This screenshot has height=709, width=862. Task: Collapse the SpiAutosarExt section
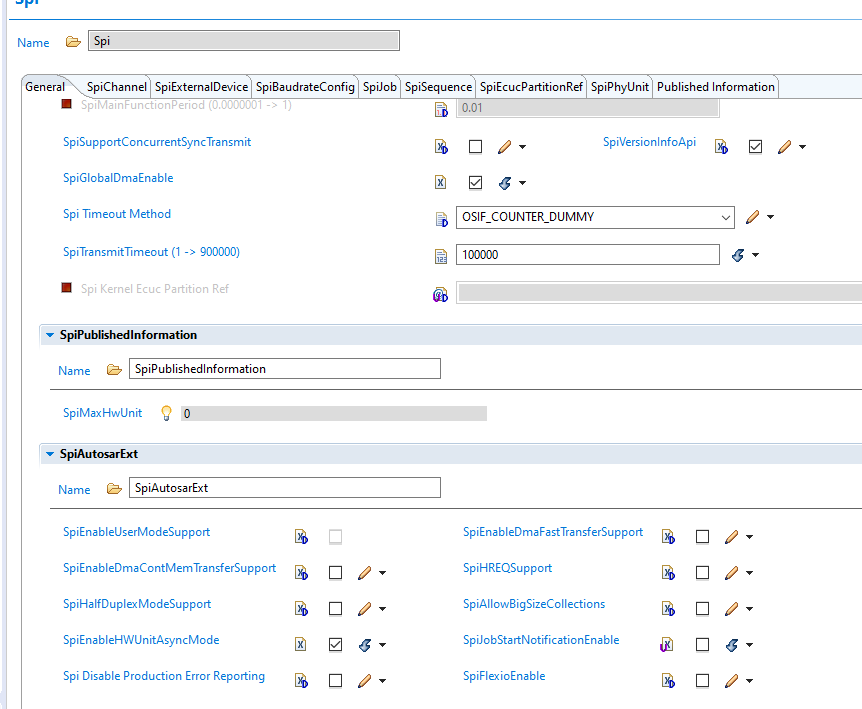point(50,454)
